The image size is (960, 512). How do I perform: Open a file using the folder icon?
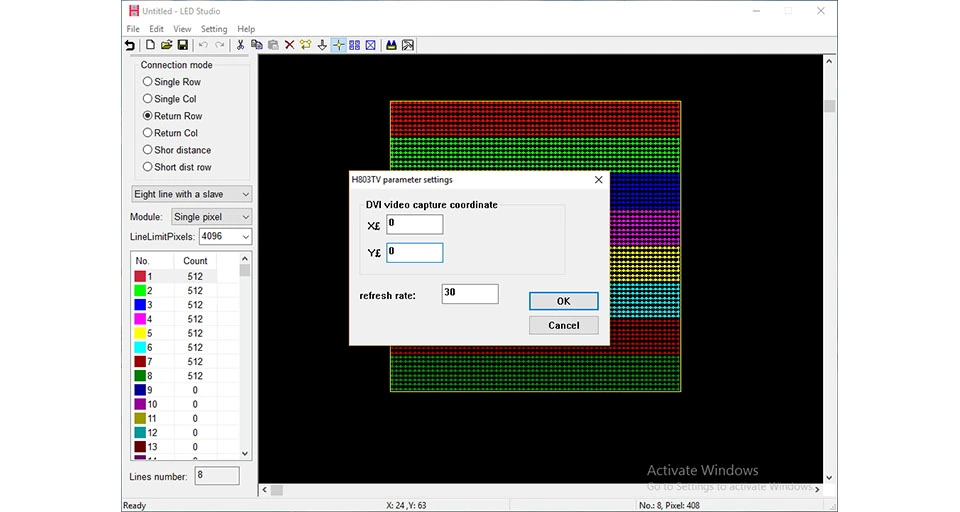coord(167,45)
